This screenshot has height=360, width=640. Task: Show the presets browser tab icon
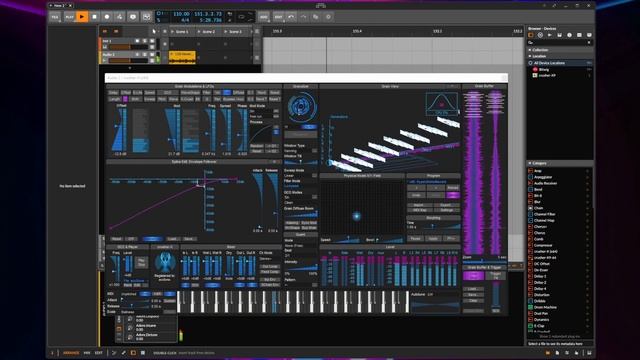[540, 35]
